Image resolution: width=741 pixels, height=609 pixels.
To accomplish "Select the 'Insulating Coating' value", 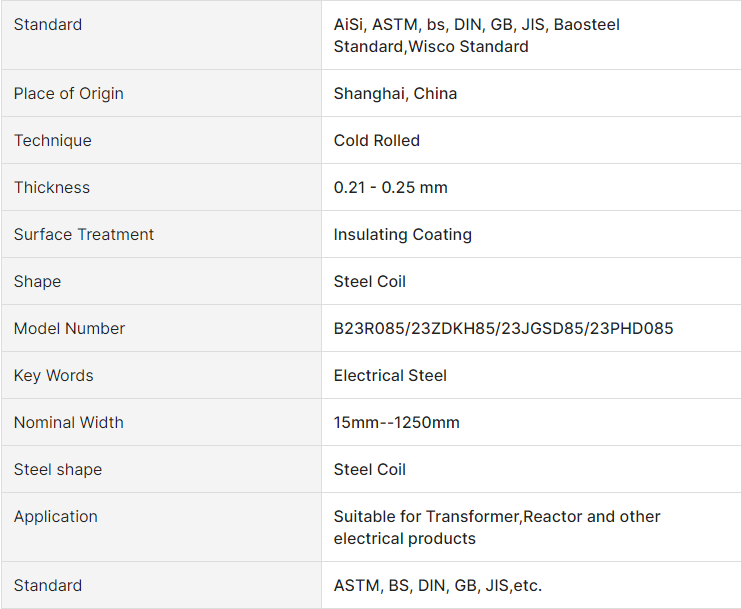I will point(403,234).
